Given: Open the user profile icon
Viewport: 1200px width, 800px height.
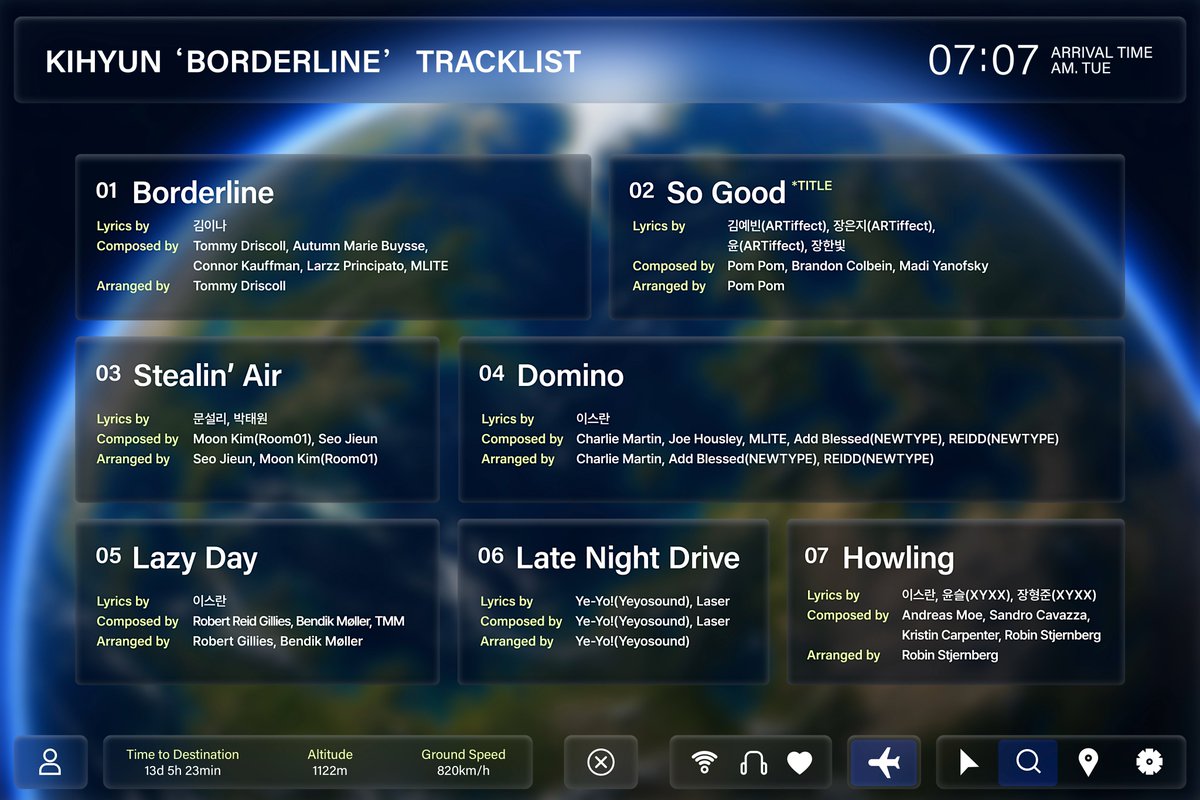Looking at the screenshot, I should tap(49, 763).
